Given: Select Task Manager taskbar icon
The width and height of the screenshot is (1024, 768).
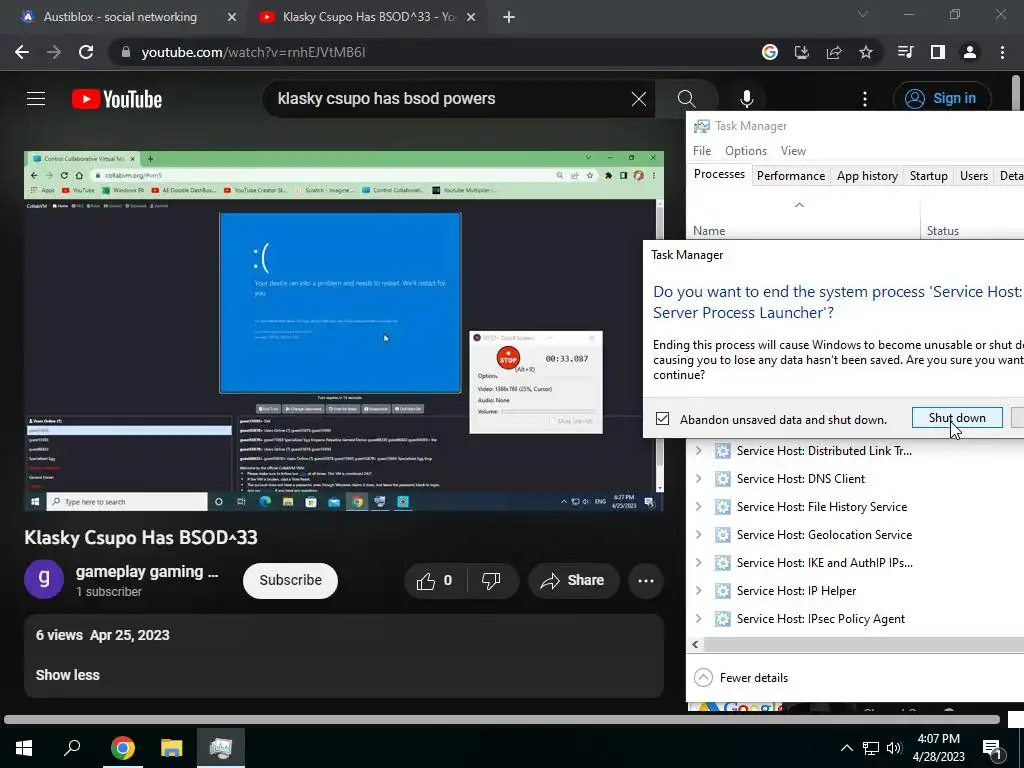Looking at the screenshot, I should click(x=221, y=747).
